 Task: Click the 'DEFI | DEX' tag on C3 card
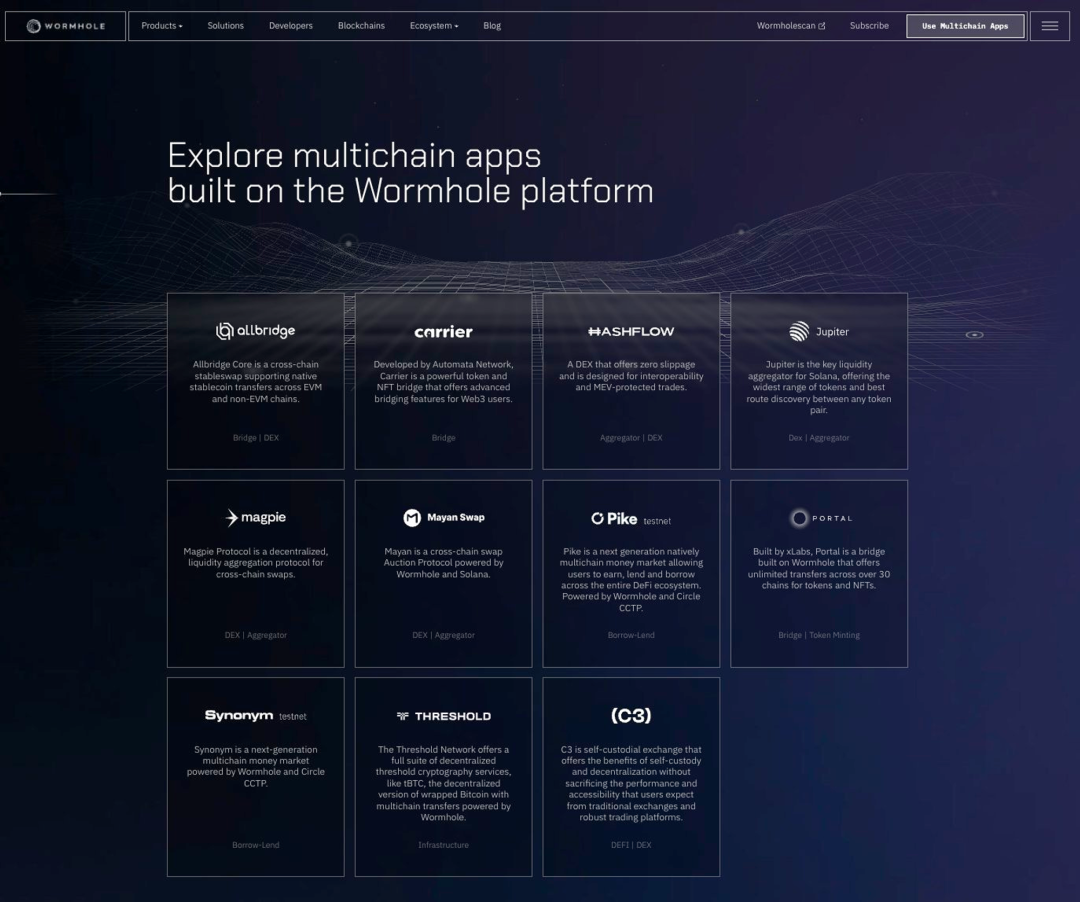tap(631, 845)
